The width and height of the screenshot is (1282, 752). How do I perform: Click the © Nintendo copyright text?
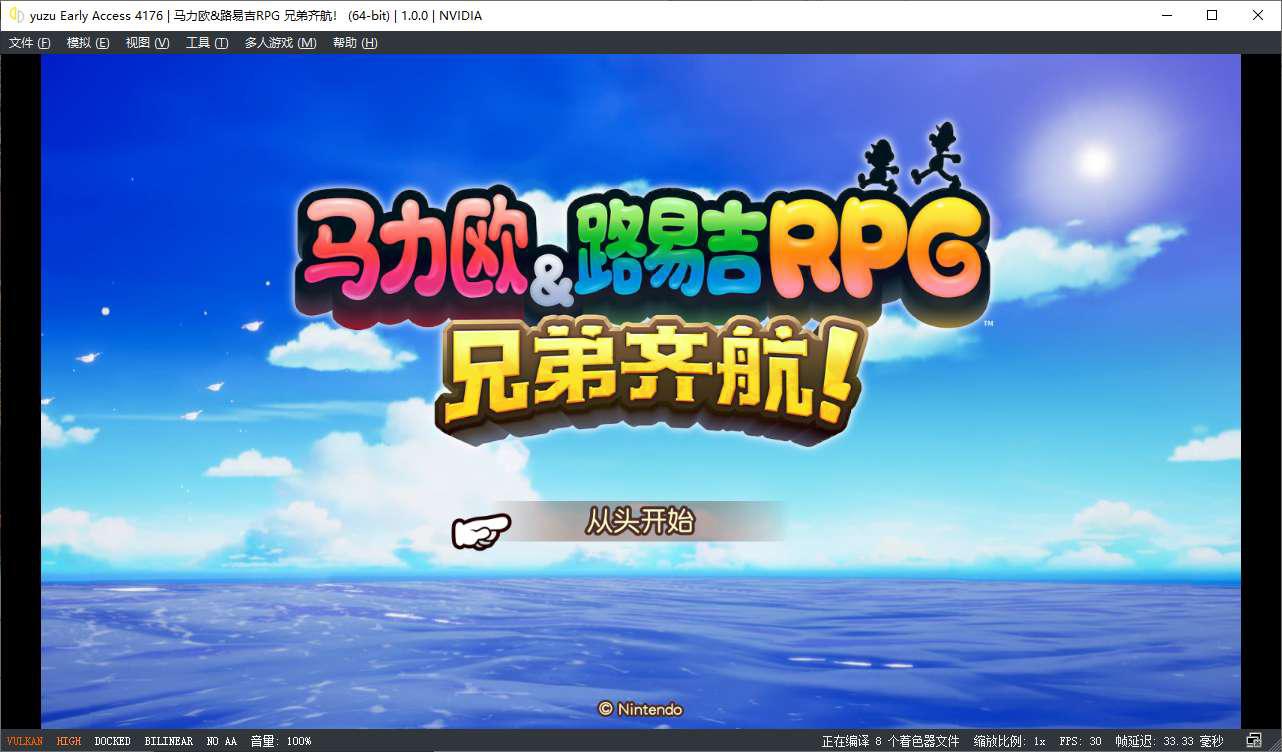(640, 709)
